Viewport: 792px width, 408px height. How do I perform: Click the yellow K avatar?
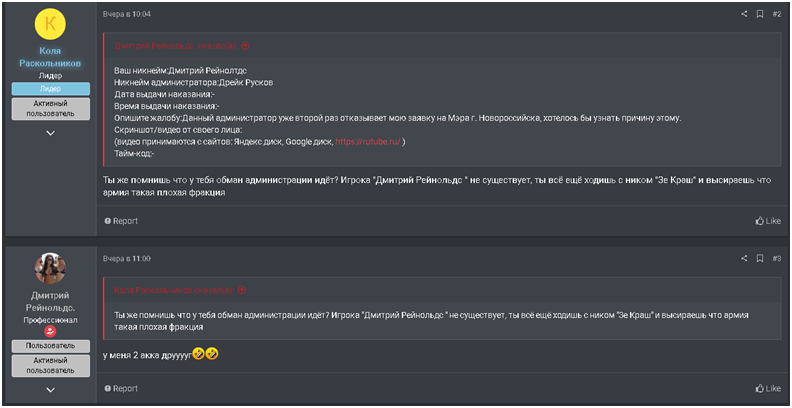(x=51, y=23)
